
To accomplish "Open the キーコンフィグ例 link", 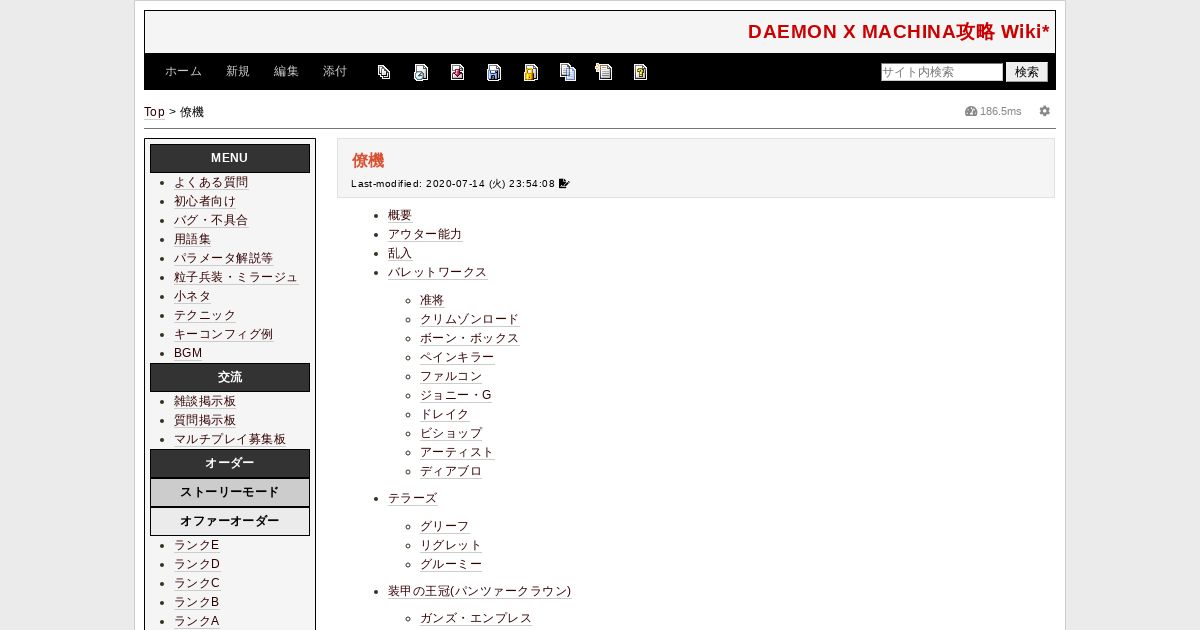I will pos(223,335).
